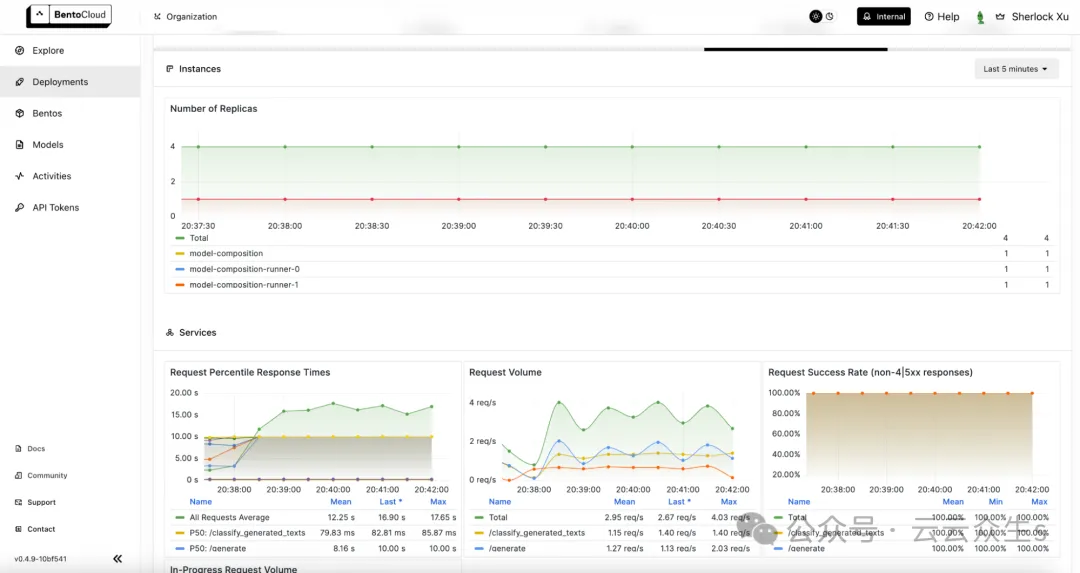Toggle the Total series in replicas legend

click(199, 238)
